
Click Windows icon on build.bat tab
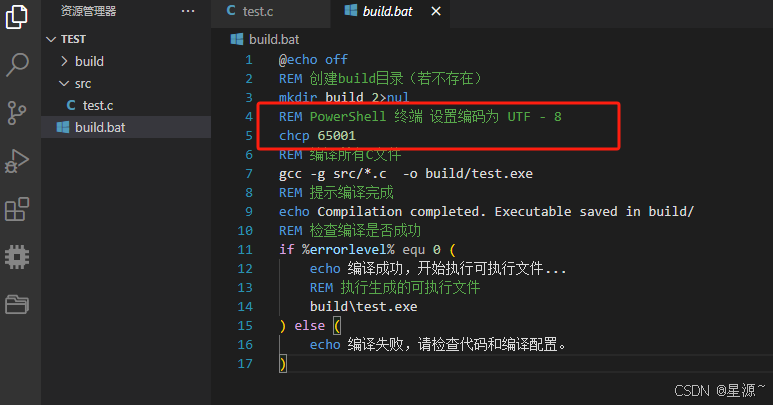(x=351, y=10)
